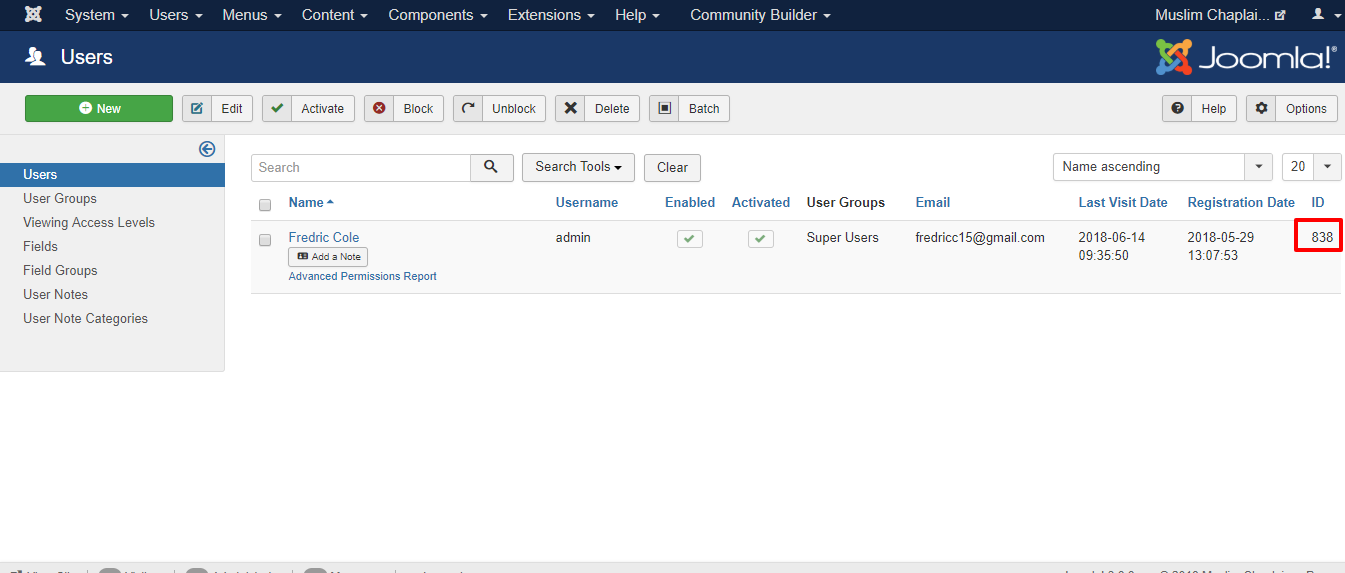Toggle Activated status for the admin user
The width and height of the screenshot is (1345, 573).
[x=761, y=239]
